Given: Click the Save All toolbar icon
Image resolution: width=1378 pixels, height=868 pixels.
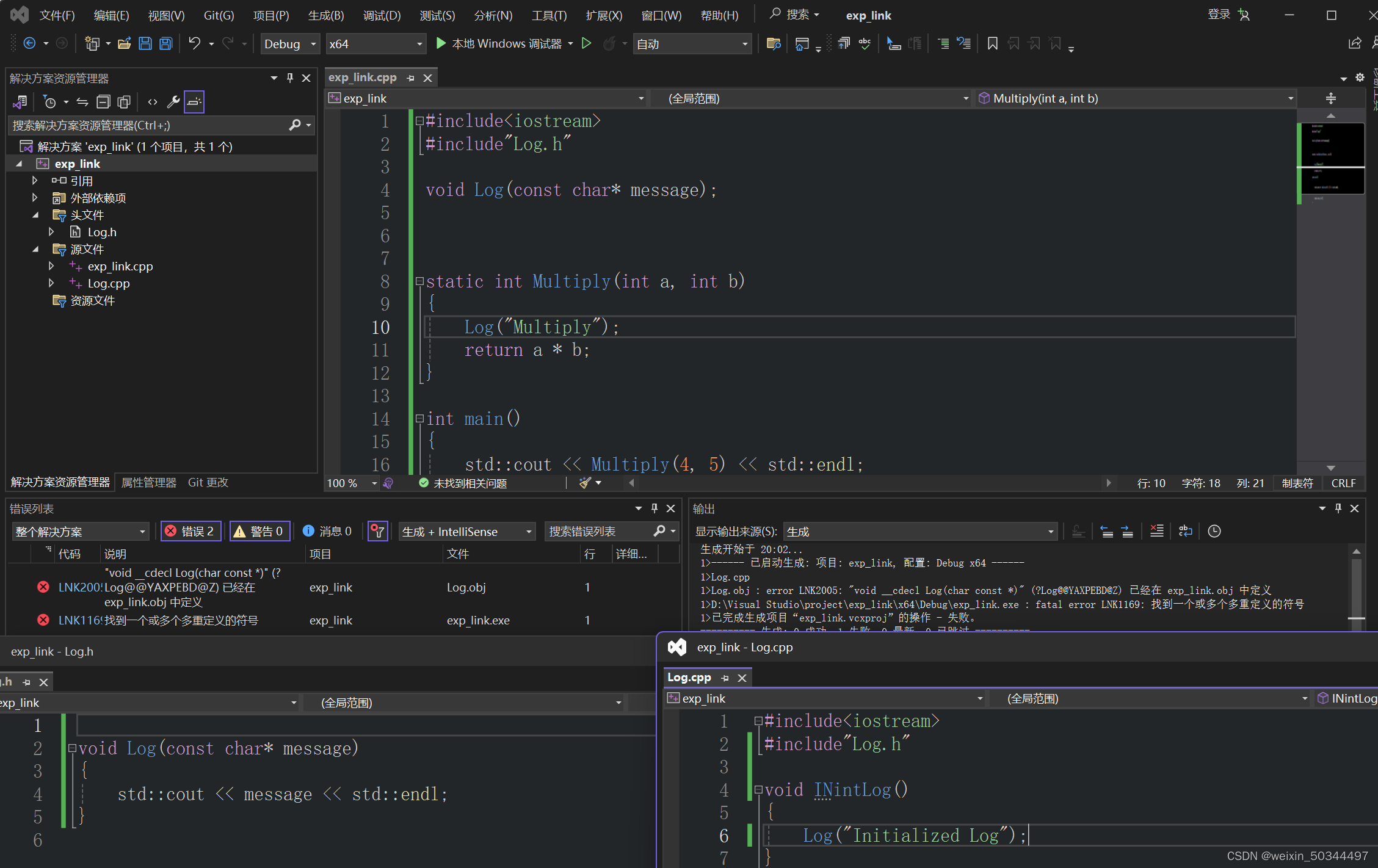Looking at the screenshot, I should pos(166,43).
